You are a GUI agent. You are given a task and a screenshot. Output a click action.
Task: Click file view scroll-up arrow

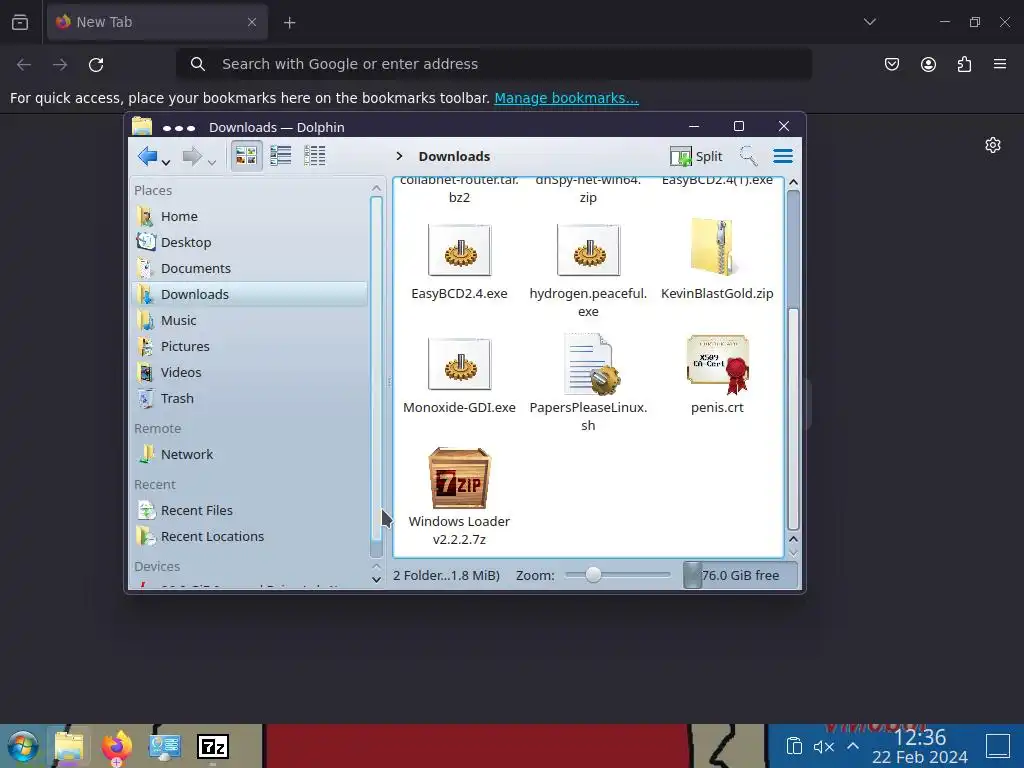[x=793, y=182]
